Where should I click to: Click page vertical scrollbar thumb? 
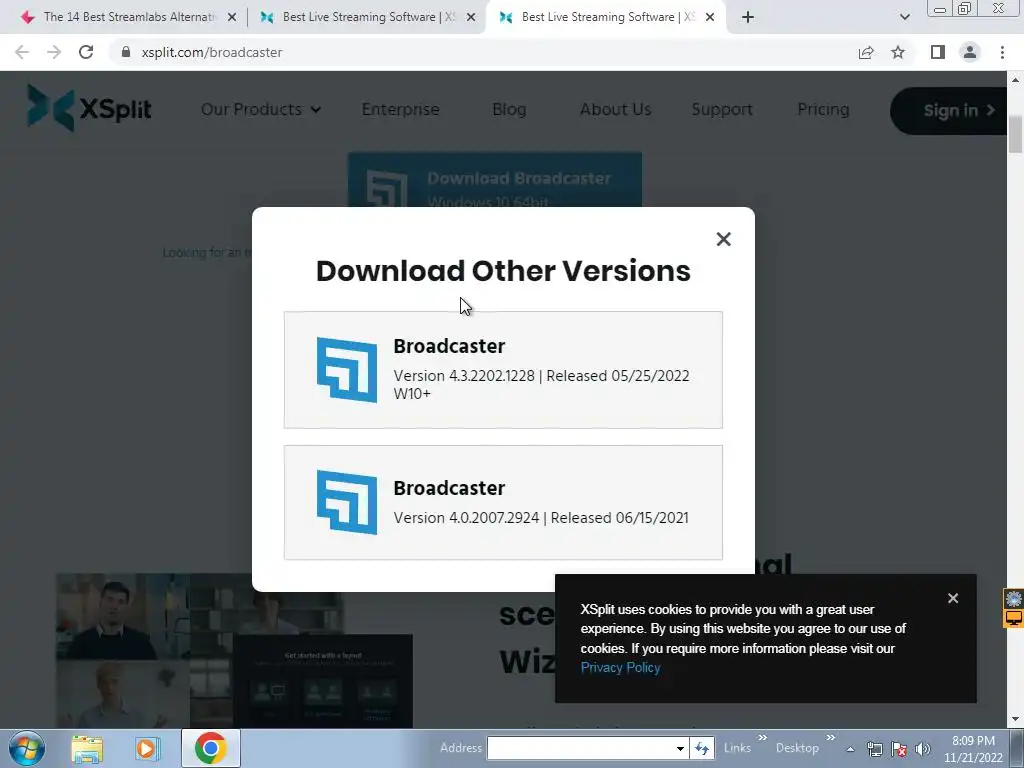(x=1015, y=135)
